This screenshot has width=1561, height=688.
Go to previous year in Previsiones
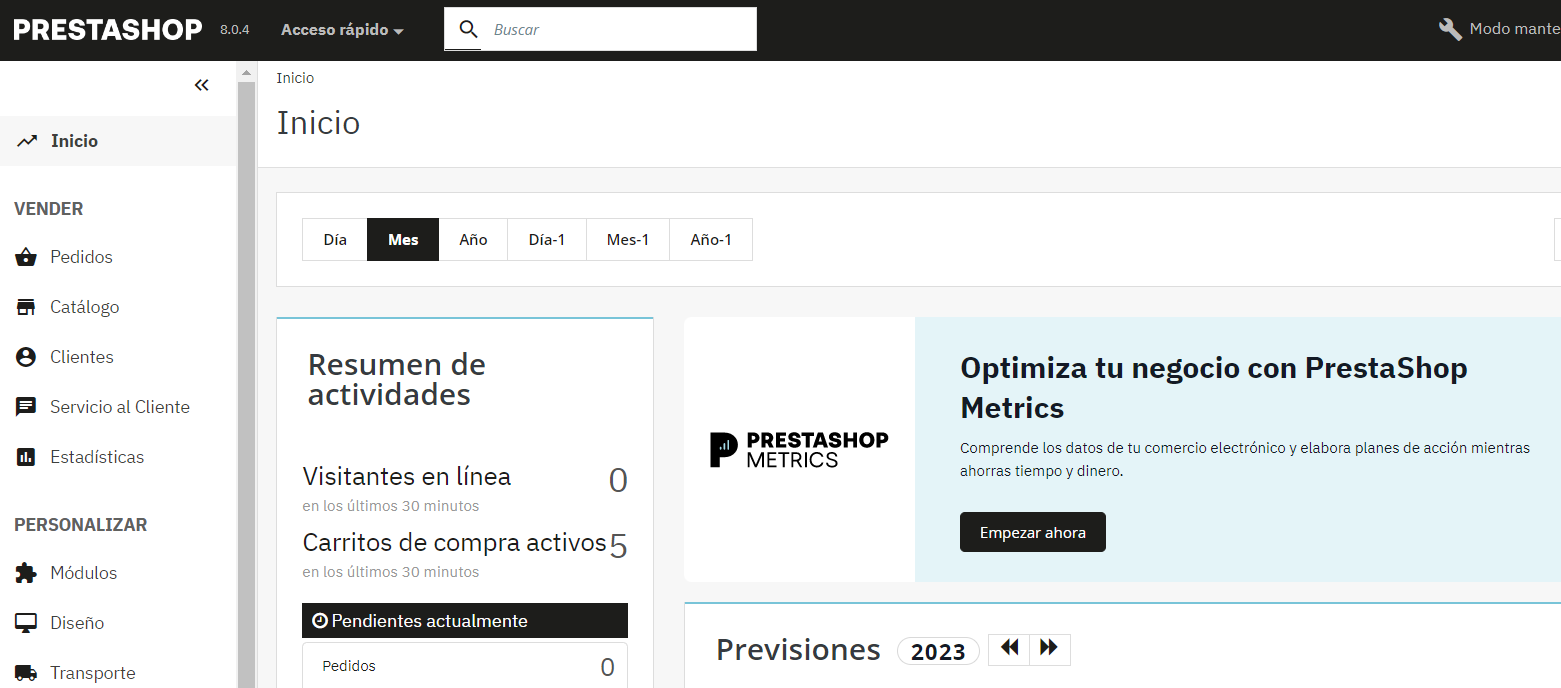click(x=1009, y=649)
